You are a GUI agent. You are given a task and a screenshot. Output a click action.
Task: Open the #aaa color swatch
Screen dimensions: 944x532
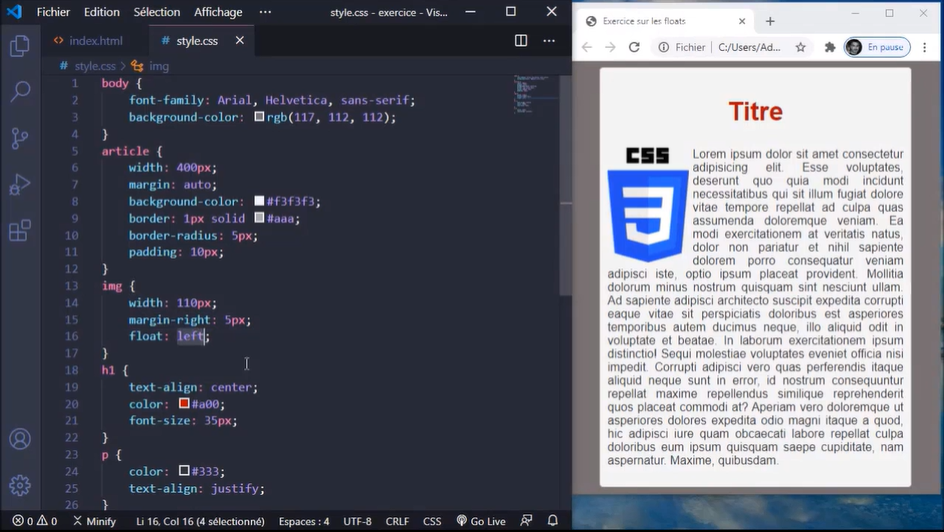pos(259,218)
